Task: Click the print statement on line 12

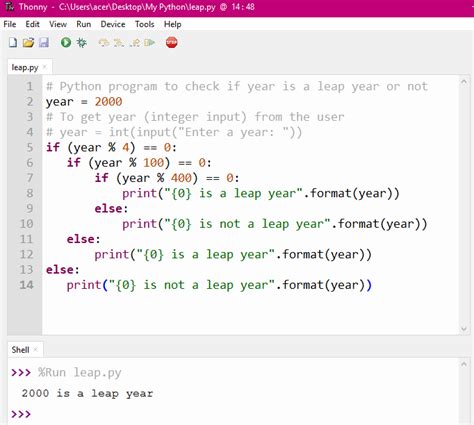Action: point(233,255)
